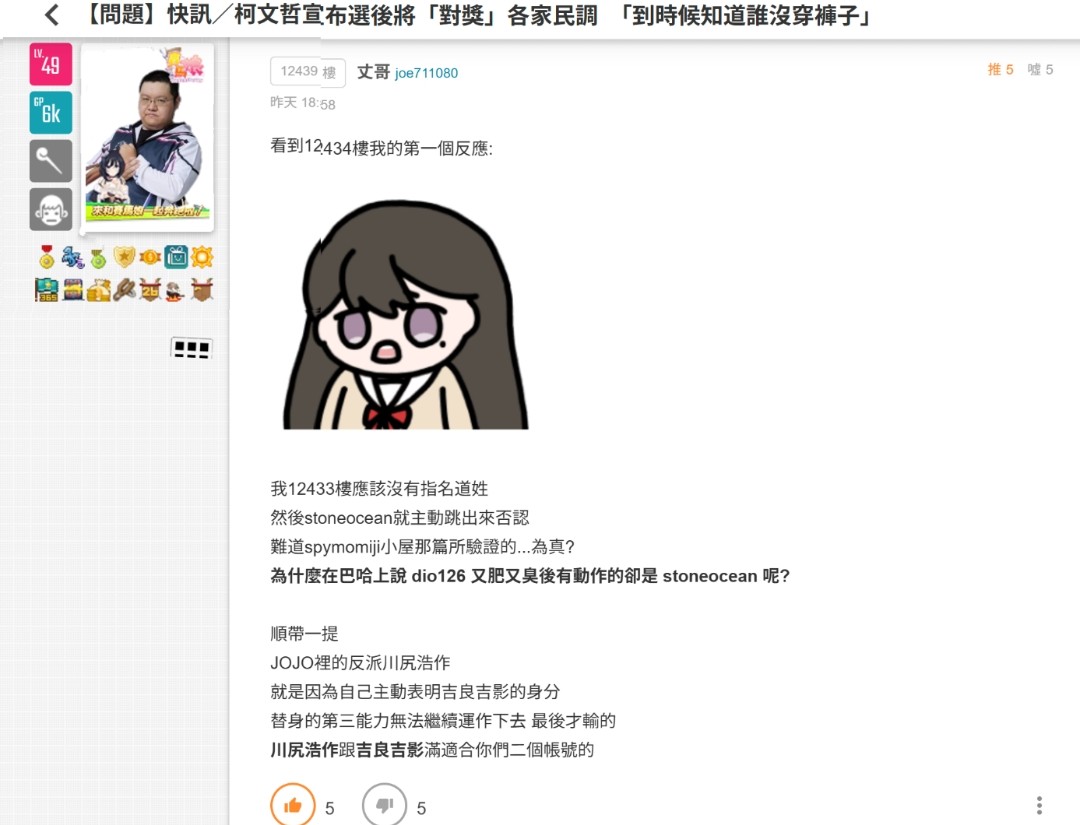
Task: Click the 12439 樓 floor number tag
Action: coord(308,72)
